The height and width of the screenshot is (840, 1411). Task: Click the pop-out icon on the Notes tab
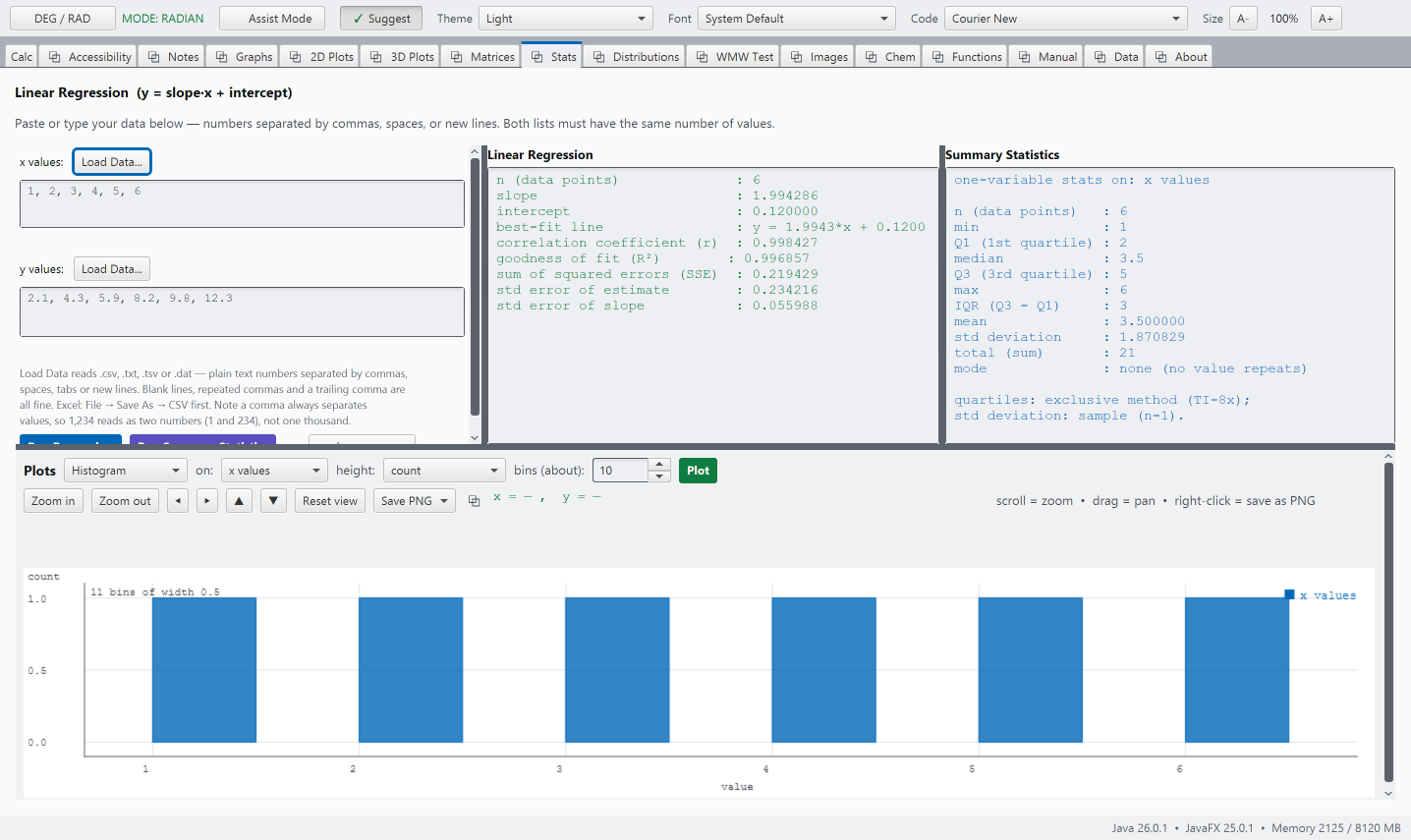[x=154, y=57]
